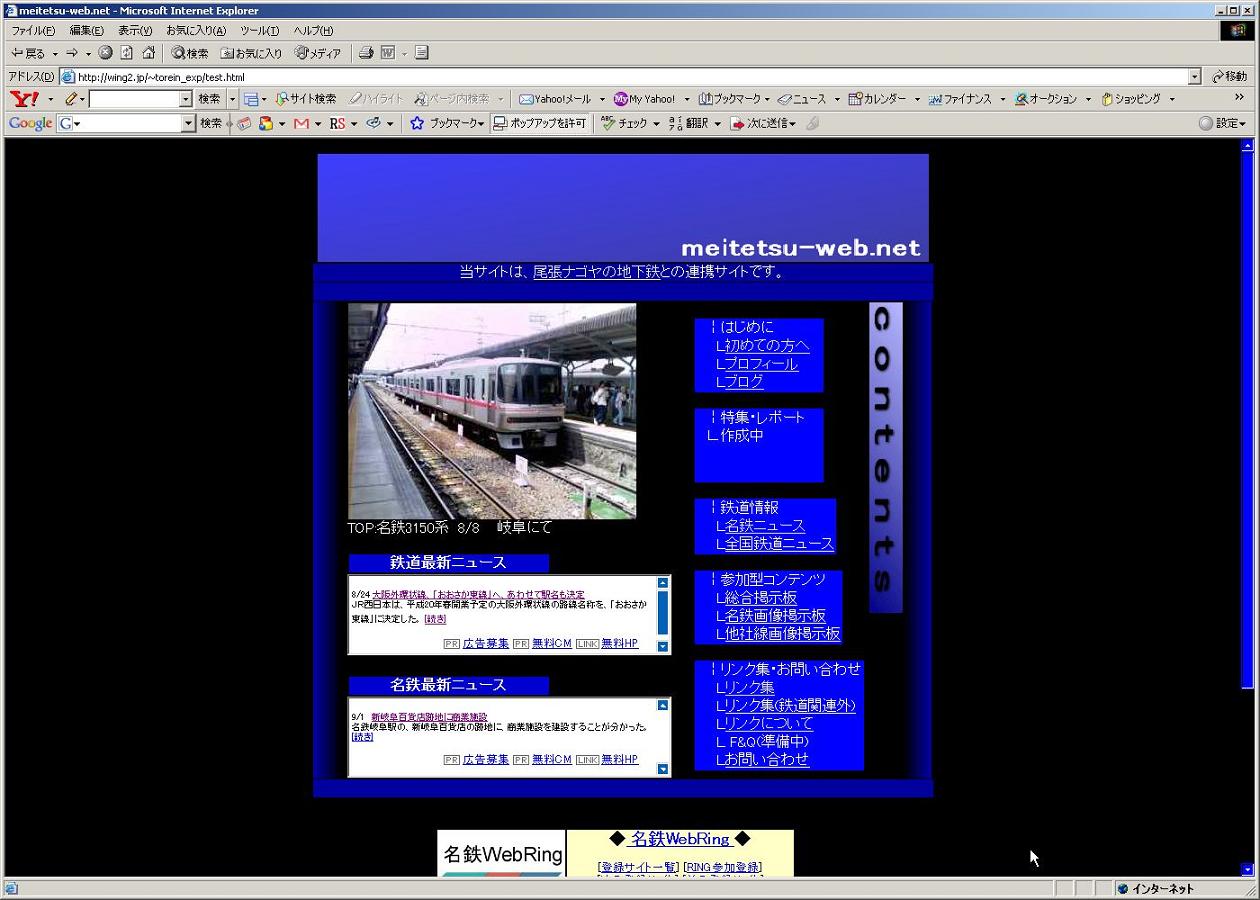Click the 次に送信 send-to button

[x=763, y=123]
